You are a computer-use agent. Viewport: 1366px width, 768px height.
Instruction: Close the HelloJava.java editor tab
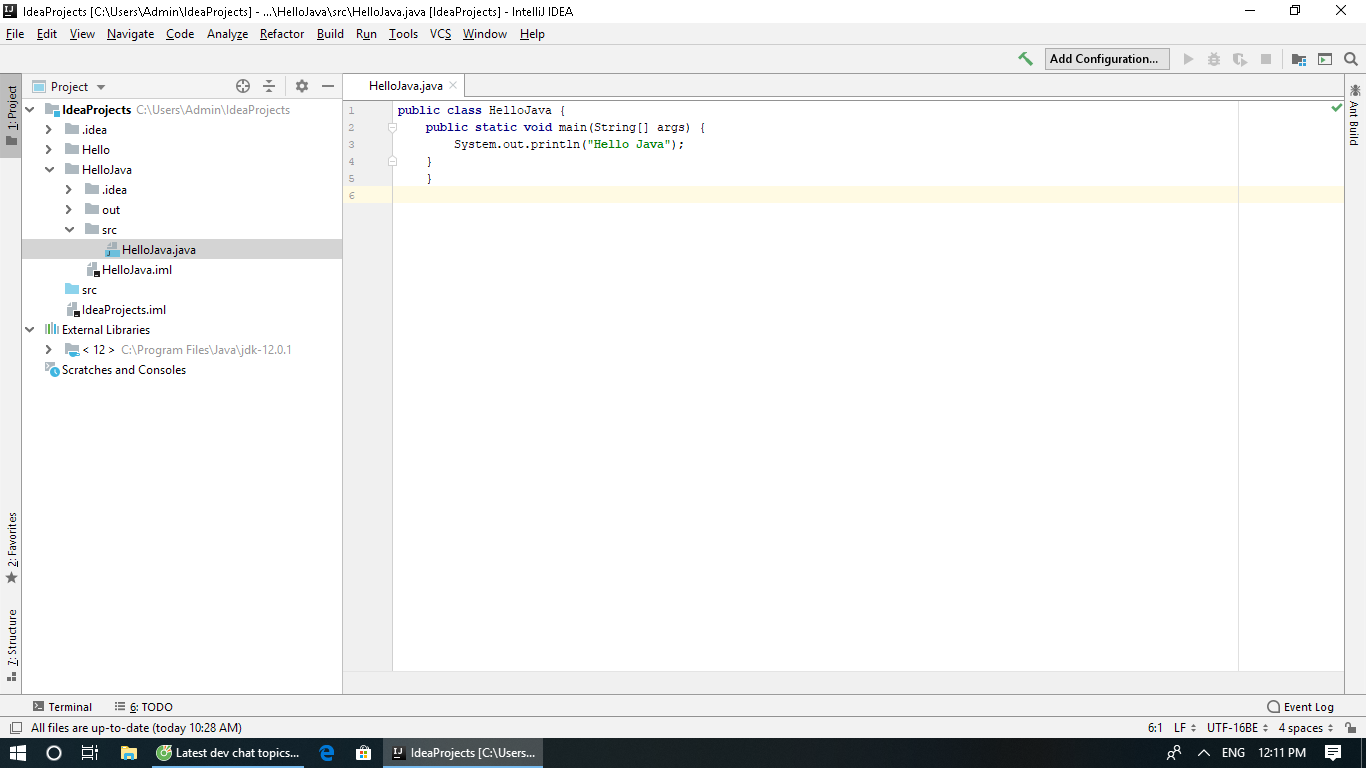click(x=453, y=86)
